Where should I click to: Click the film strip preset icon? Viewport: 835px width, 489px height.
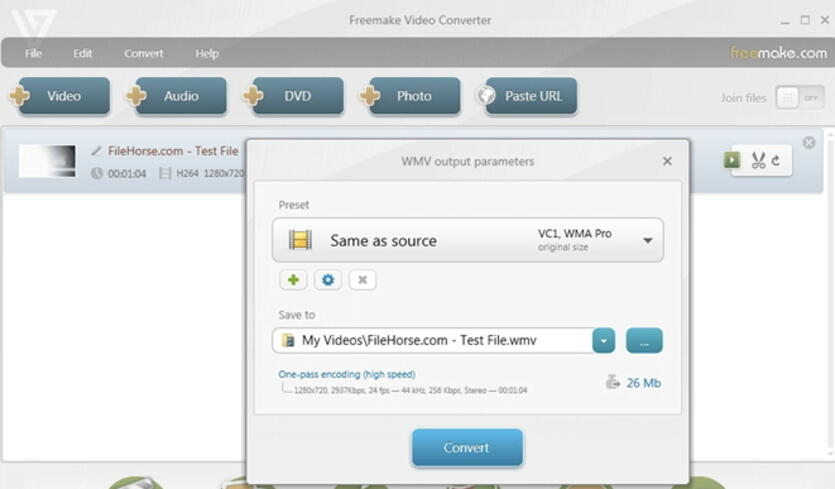pos(300,240)
